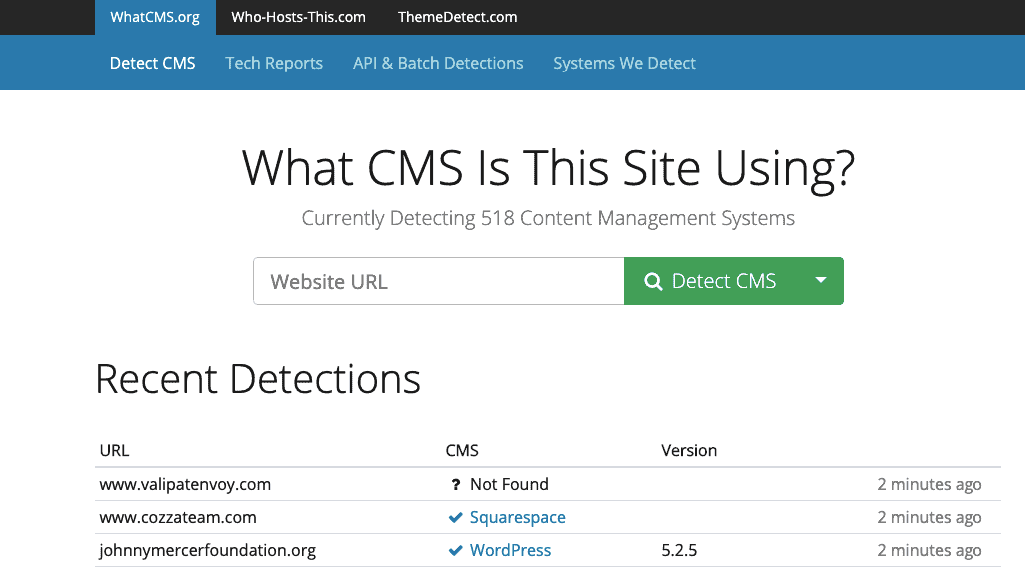Click checkmark icon beside WordPress

pos(456,550)
